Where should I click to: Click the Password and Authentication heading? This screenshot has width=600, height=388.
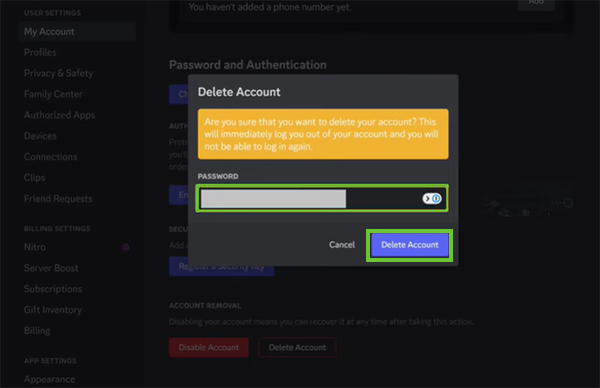[248, 65]
